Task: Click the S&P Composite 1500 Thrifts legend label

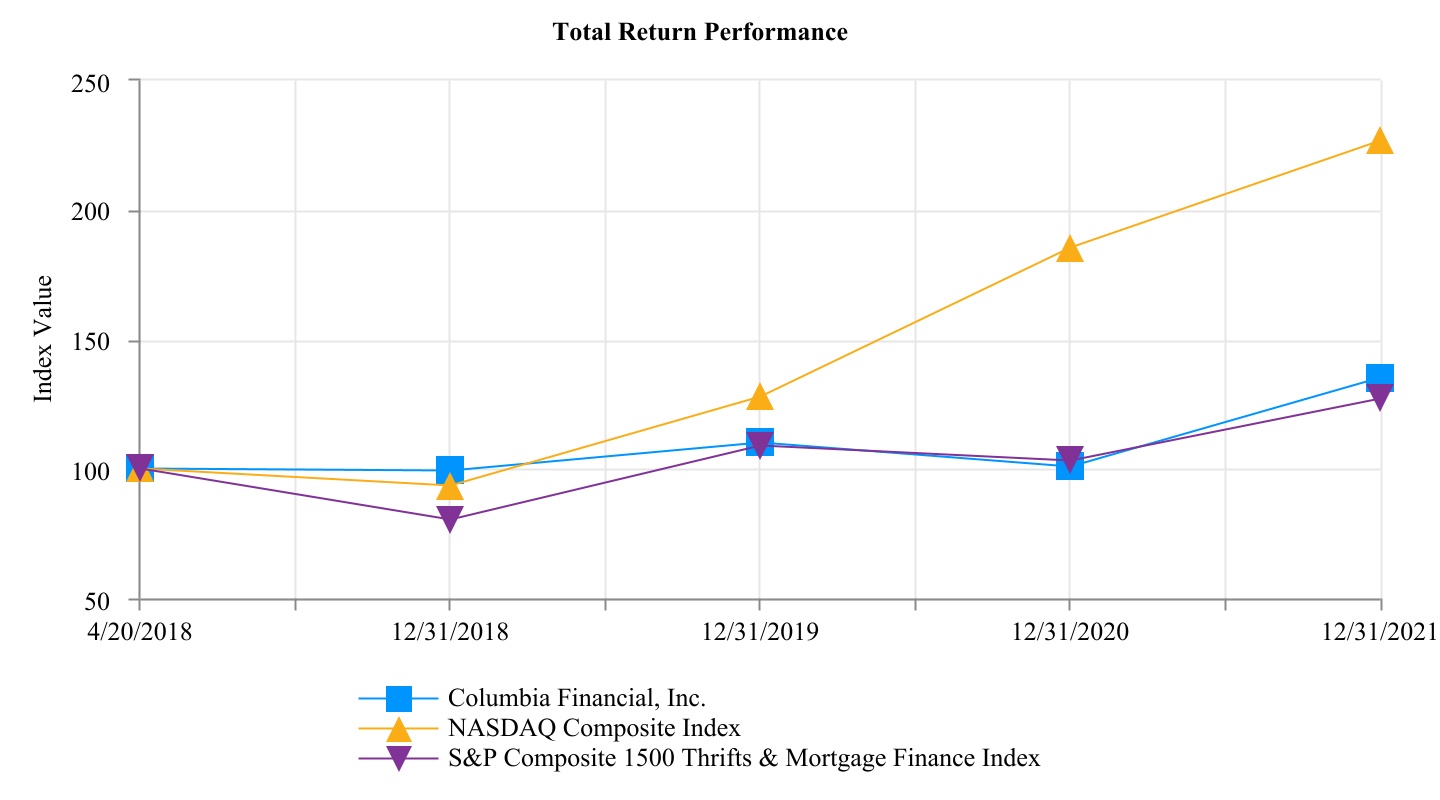Action: tap(744, 758)
